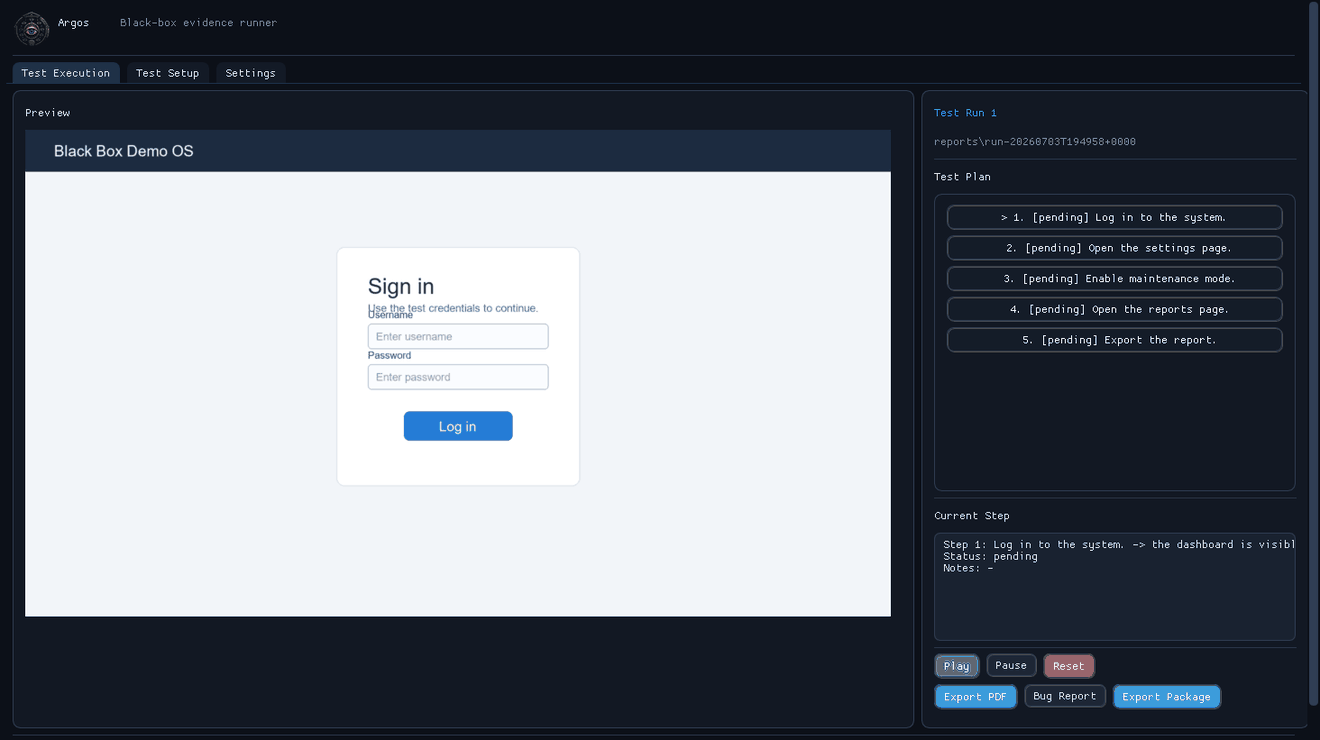Click the Test Plan section label

click(x=962, y=177)
